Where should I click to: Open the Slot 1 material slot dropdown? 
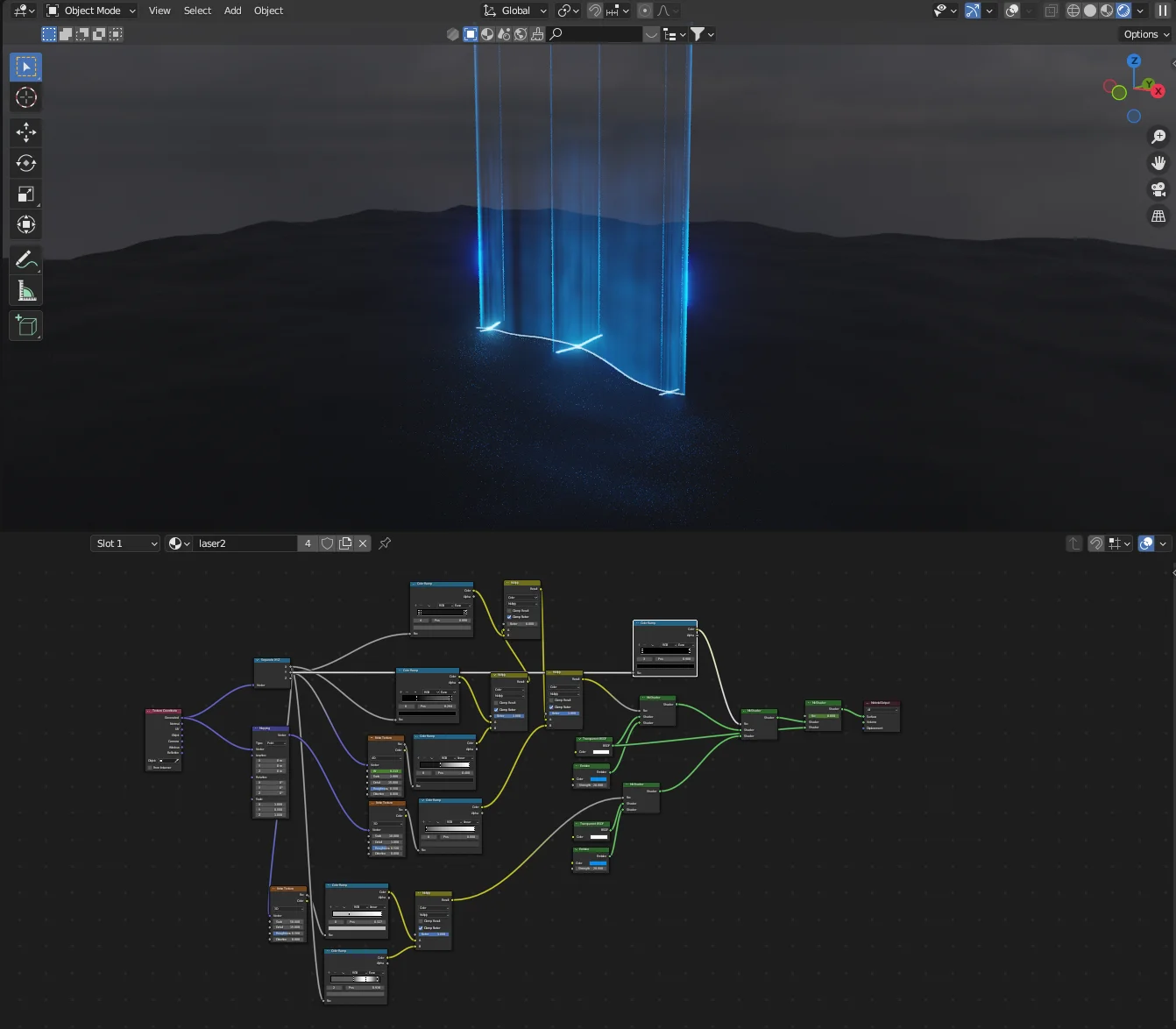[x=124, y=543]
